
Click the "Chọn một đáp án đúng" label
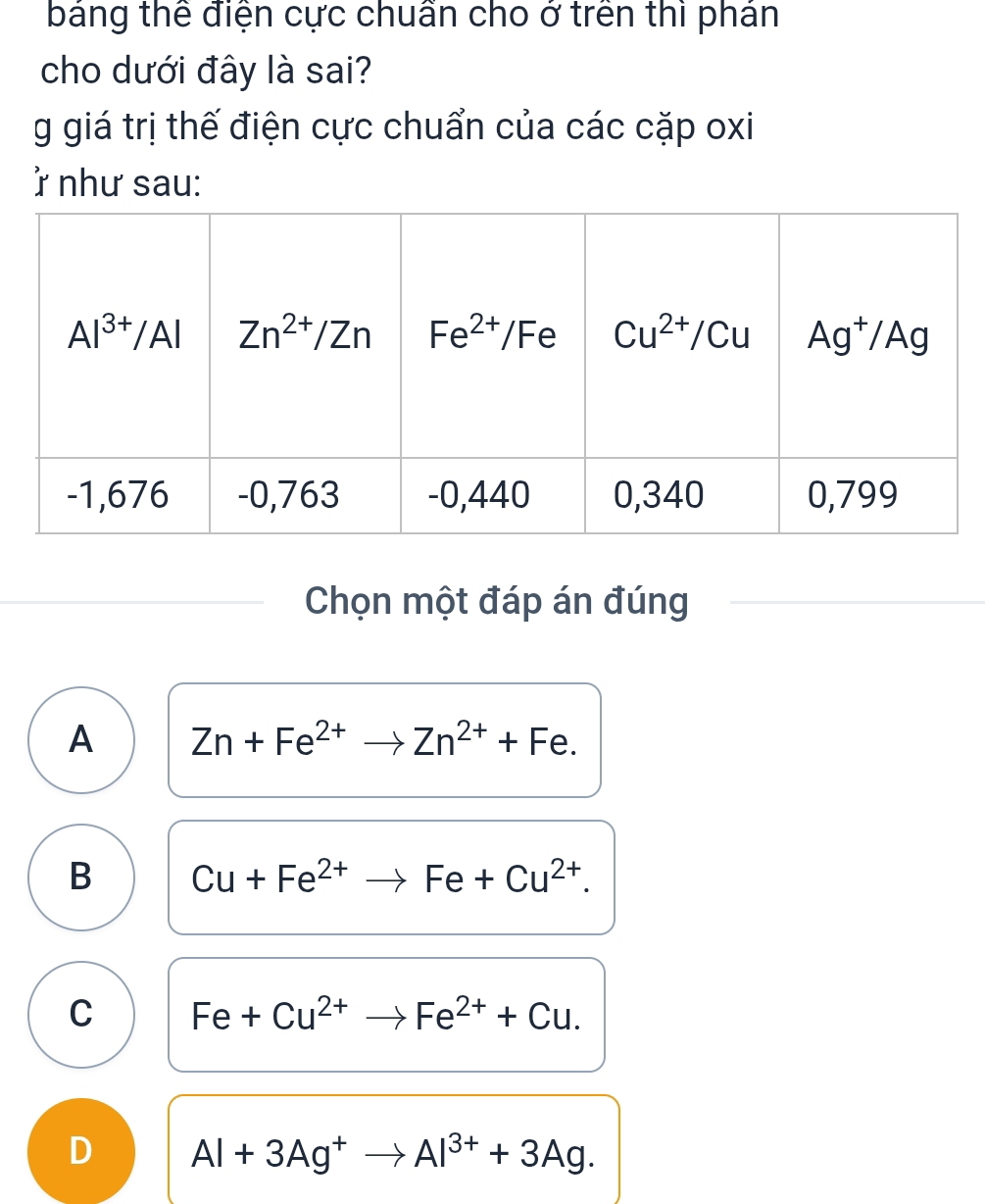click(497, 602)
